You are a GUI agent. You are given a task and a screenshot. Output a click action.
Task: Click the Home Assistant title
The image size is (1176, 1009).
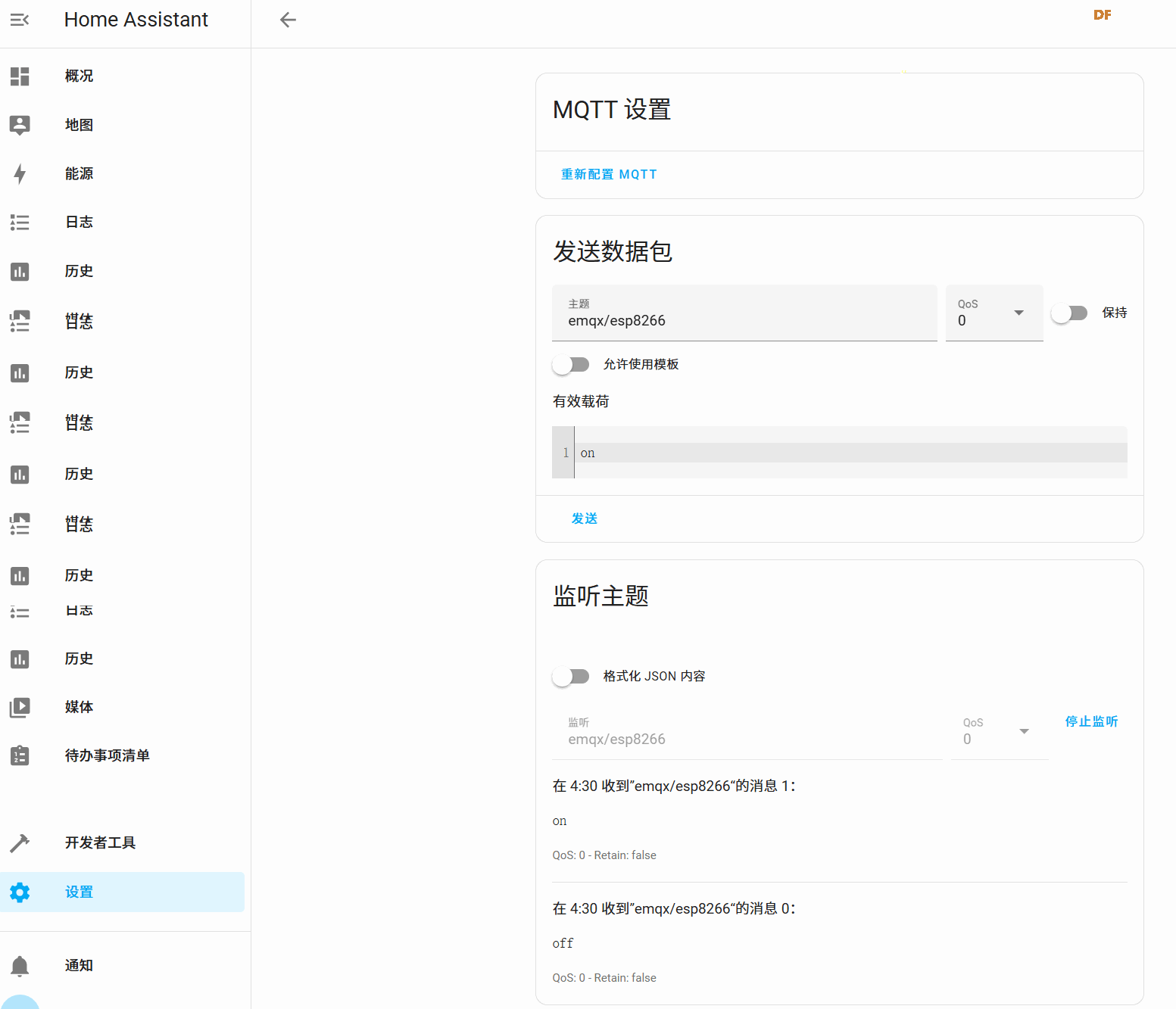[136, 20]
